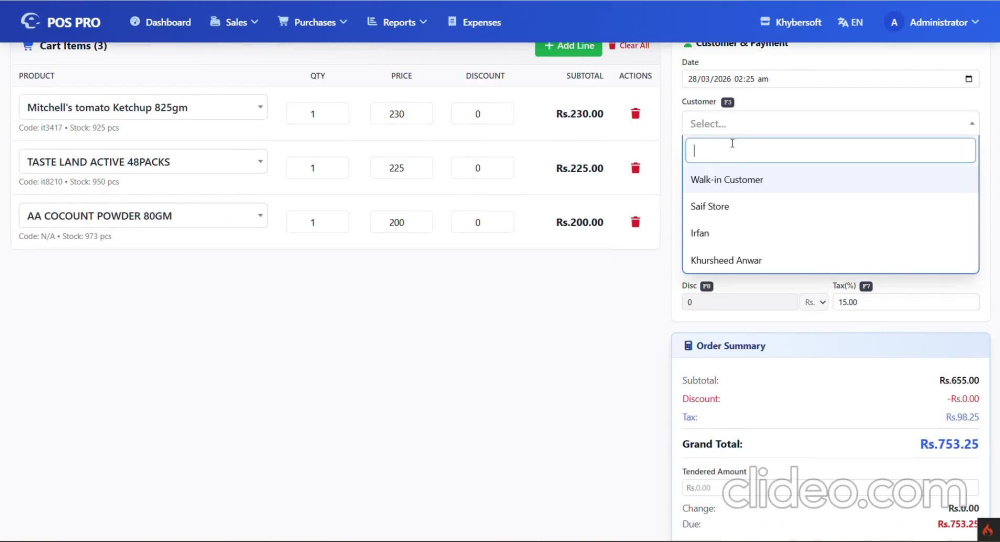This screenshot has width=1000, height=542.
Task: Open product dropdown for TASTE LAND ACTIVE
Action: (143, 161)
